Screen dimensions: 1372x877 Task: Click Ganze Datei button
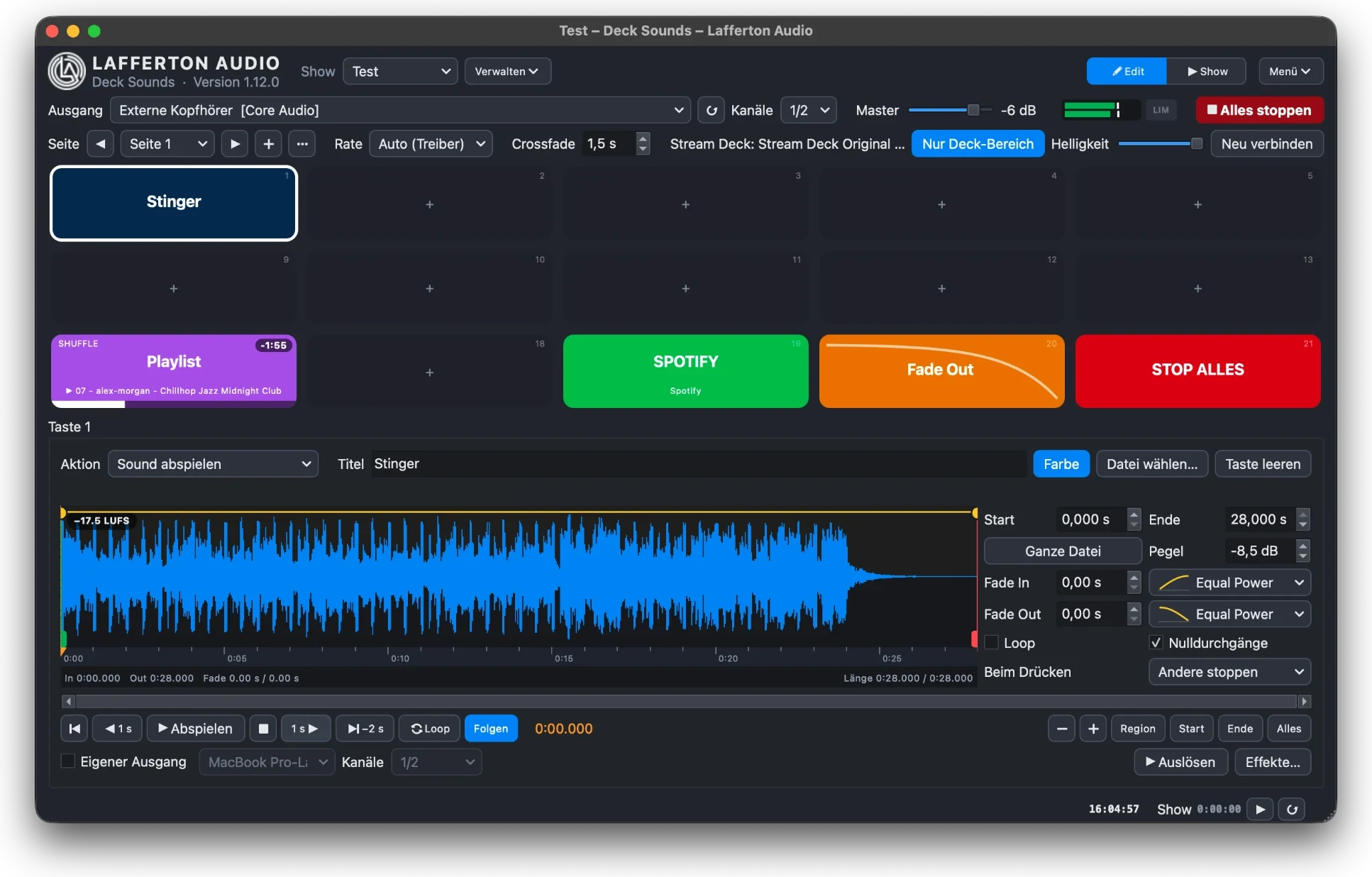(1062, 551)
